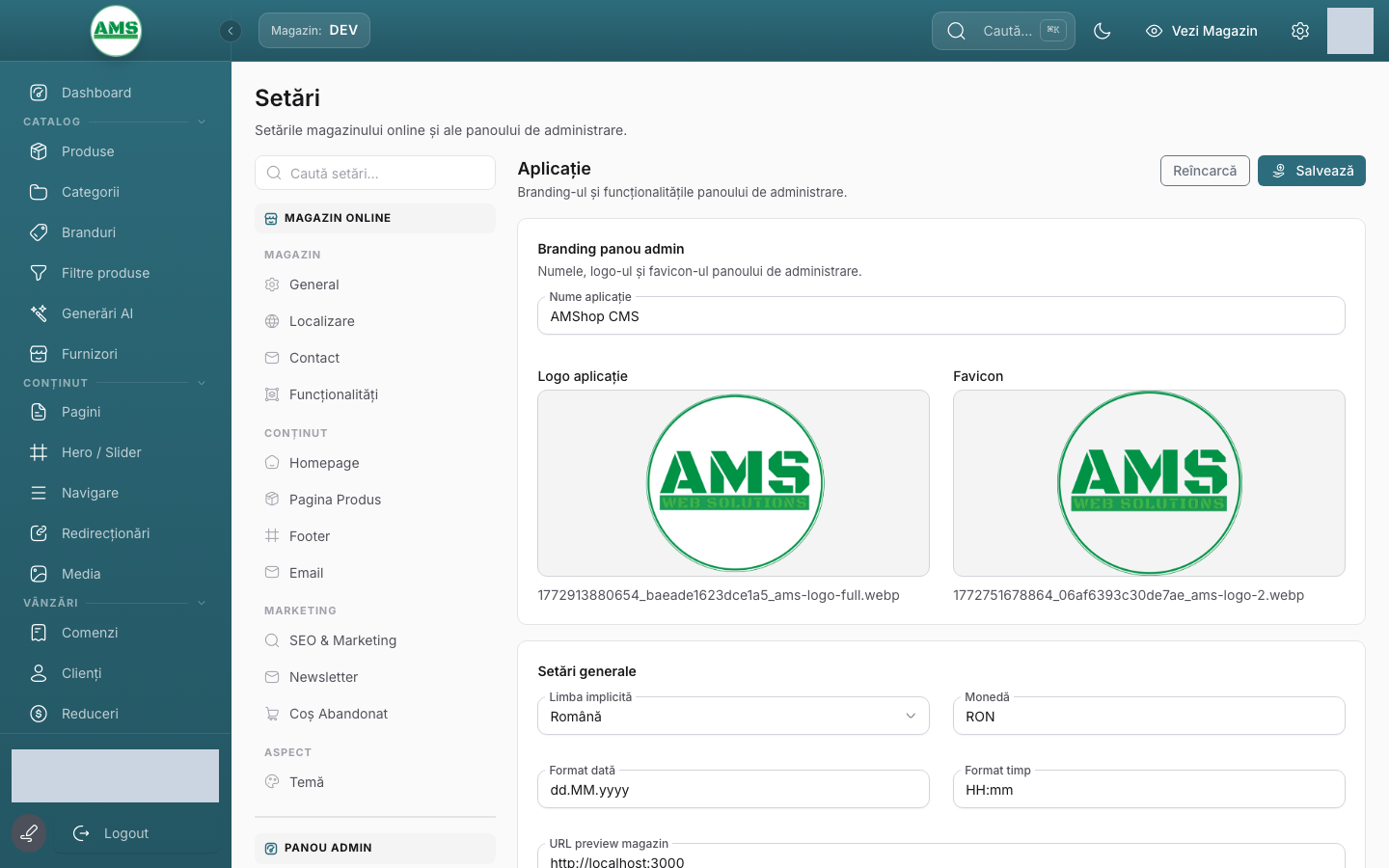Go to Newsletter settings

coord(375,677)
